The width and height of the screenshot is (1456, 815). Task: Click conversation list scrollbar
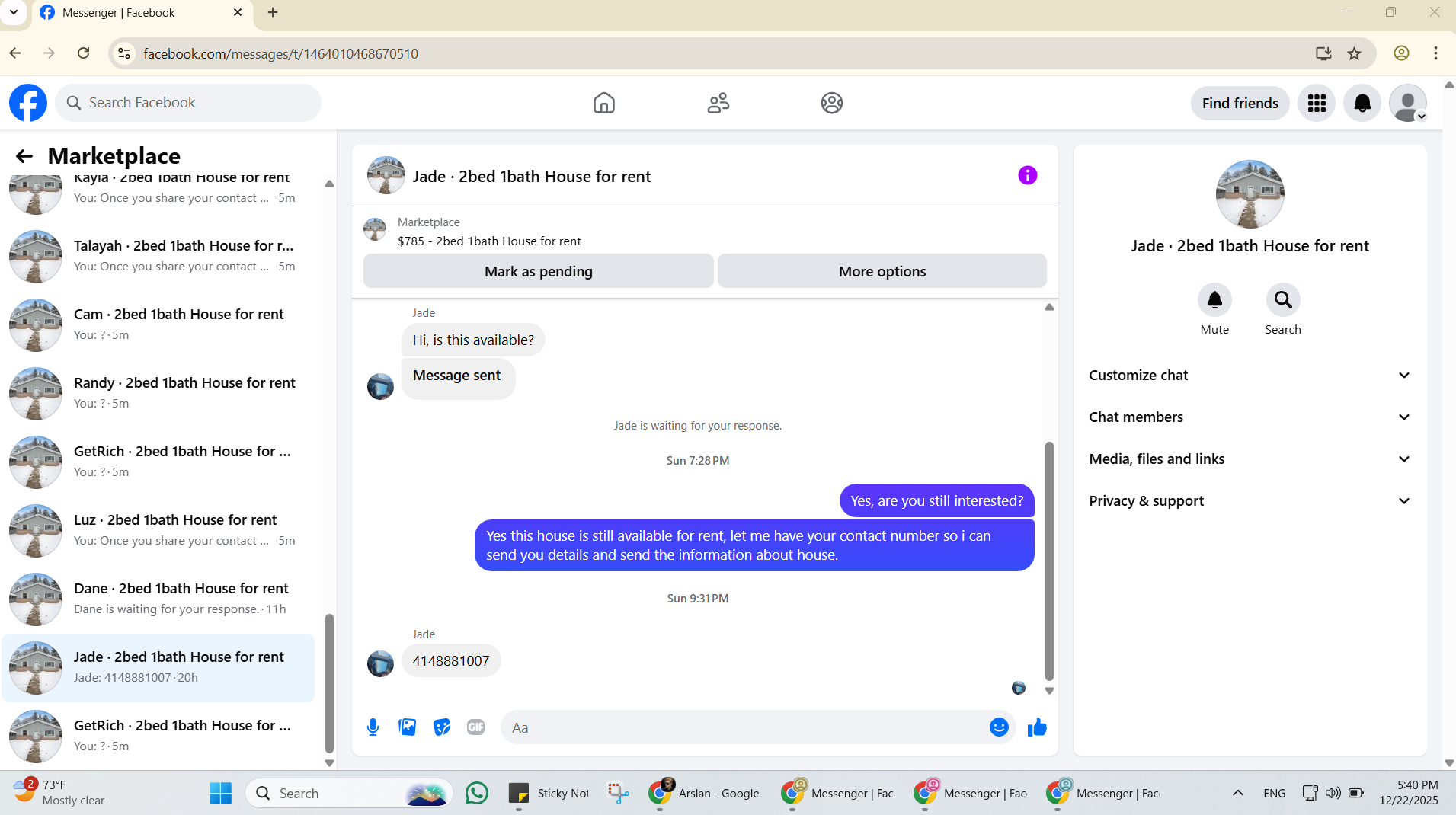point(329,683)
